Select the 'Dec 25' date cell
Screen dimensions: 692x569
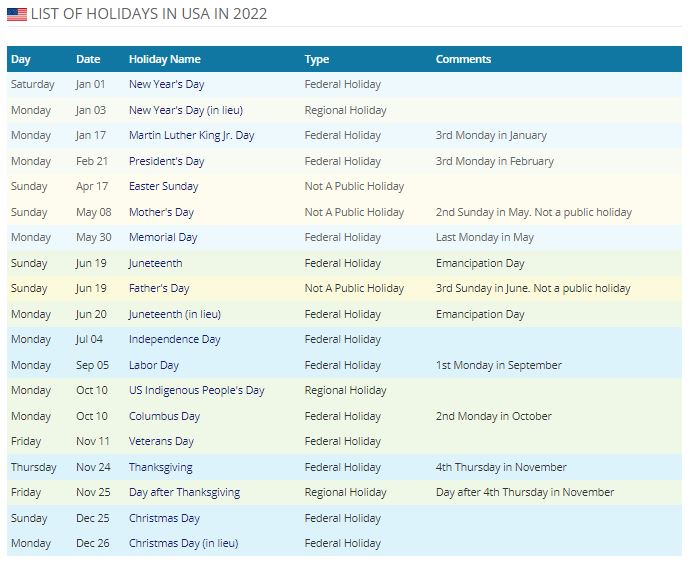point(93,518)
